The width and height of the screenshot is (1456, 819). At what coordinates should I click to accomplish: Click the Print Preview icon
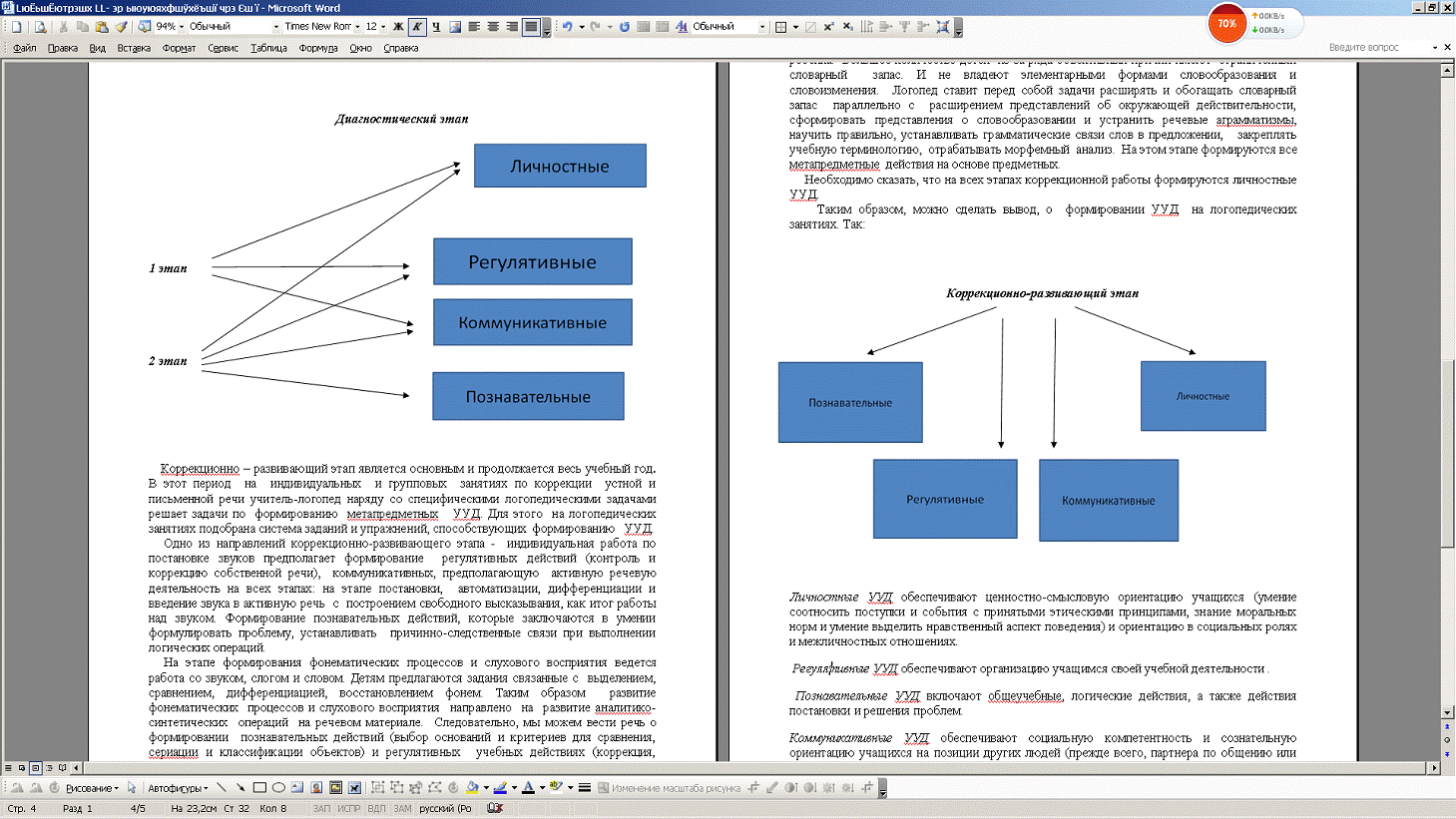pos(40,27)
